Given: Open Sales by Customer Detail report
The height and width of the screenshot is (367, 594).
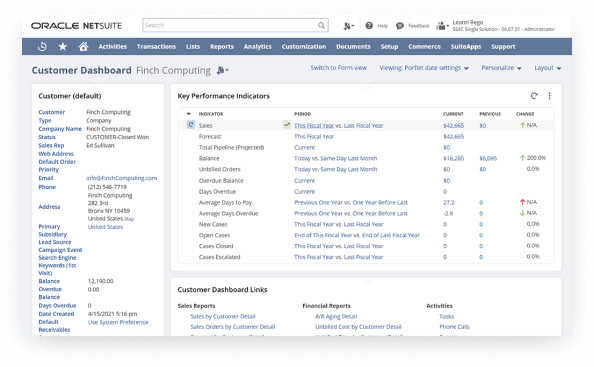Looking at the screenshot, I should 223,316.
